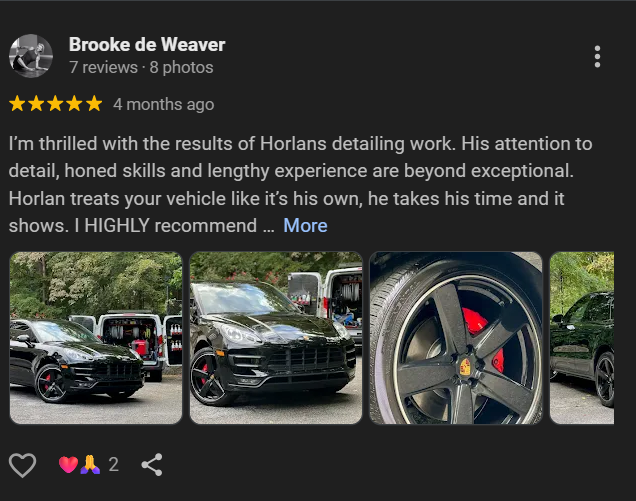The image size is (636, 501).
Task: Share this review via the share icon
Action: point(152,464)
